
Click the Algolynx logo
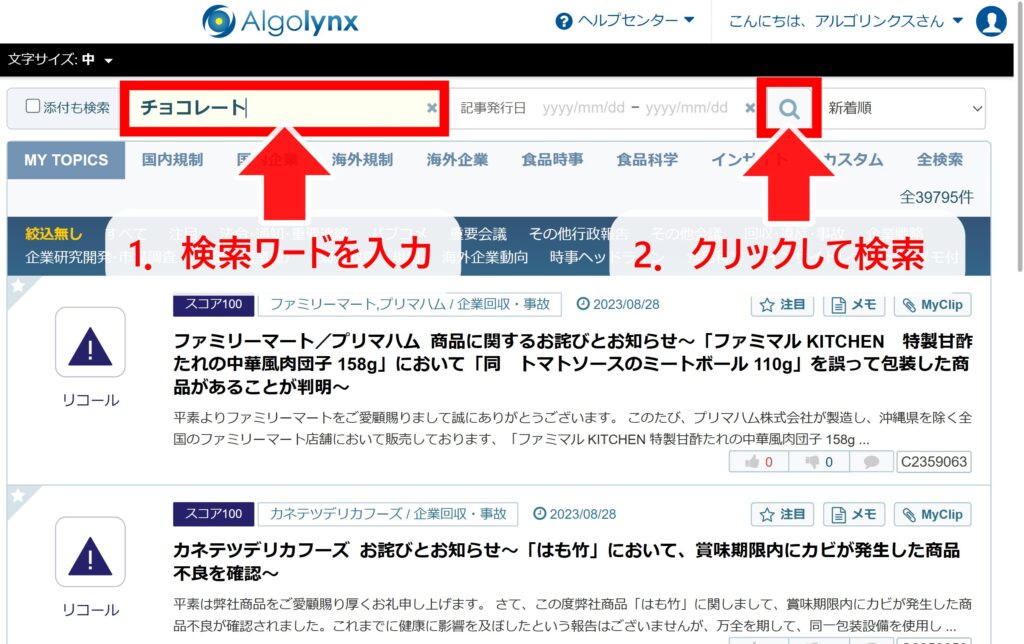coord(279,21)
